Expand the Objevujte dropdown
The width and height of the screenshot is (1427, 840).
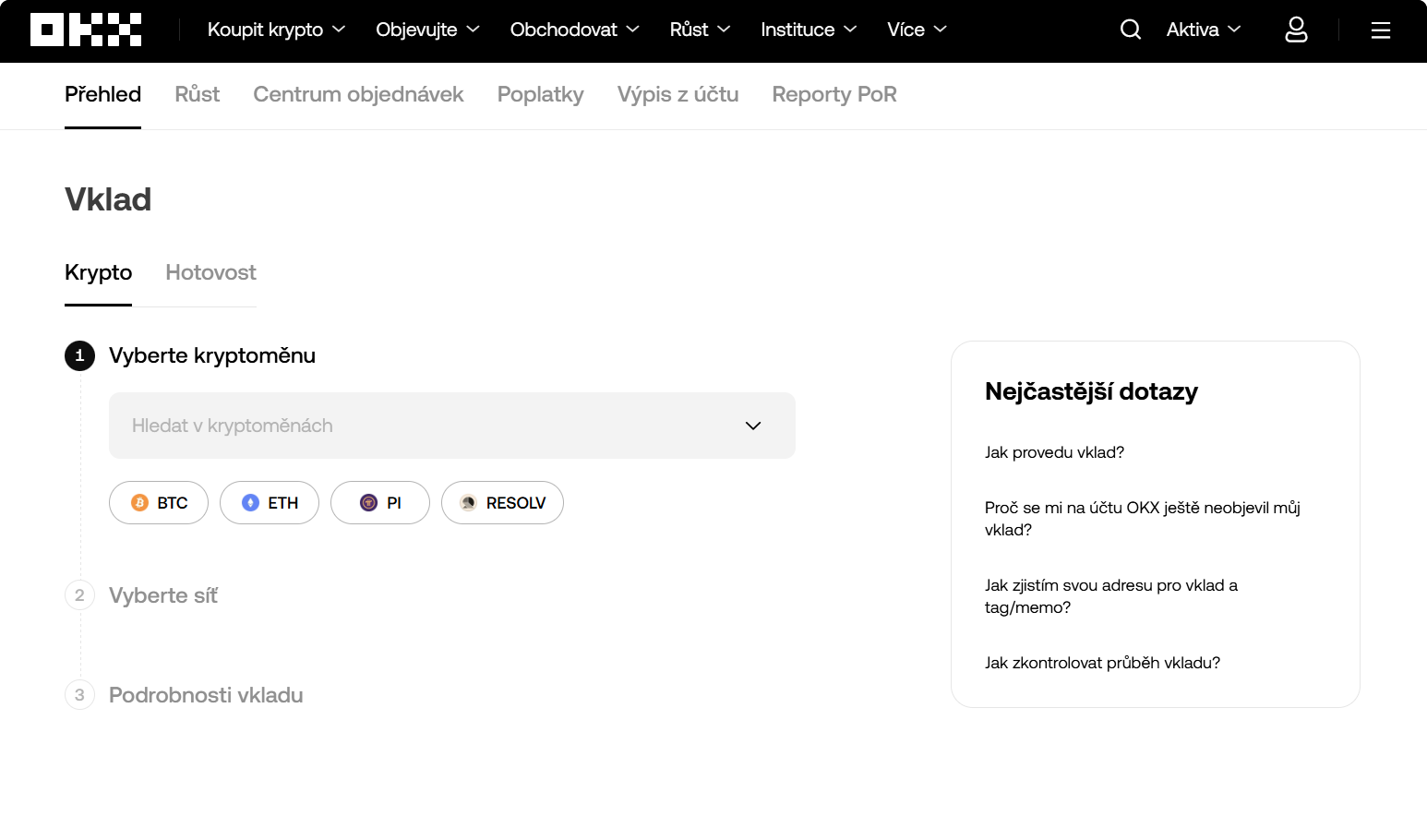point(427,30)
